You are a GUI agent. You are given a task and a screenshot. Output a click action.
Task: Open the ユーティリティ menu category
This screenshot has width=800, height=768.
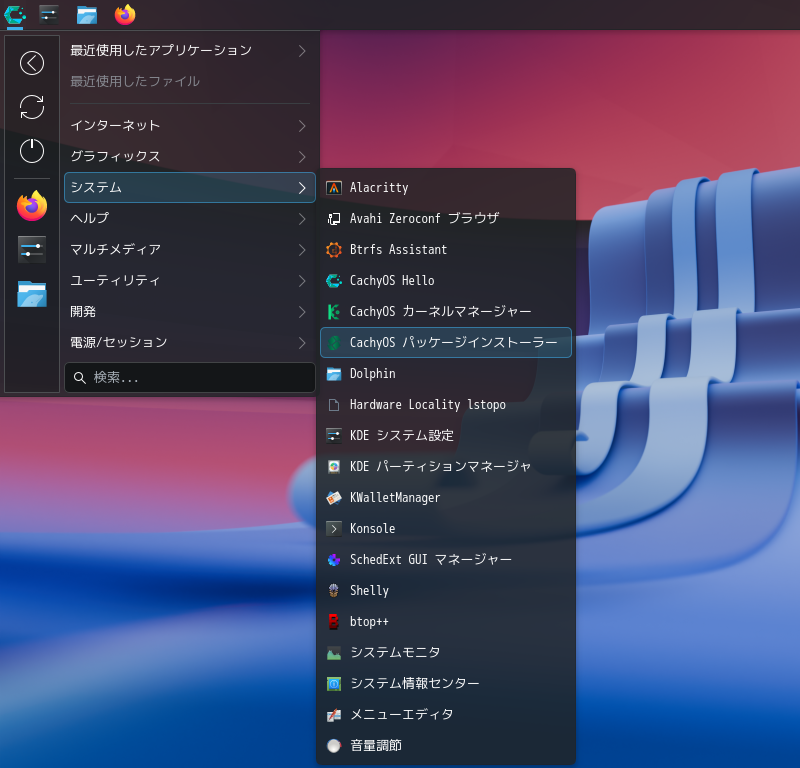coord(190,281)
